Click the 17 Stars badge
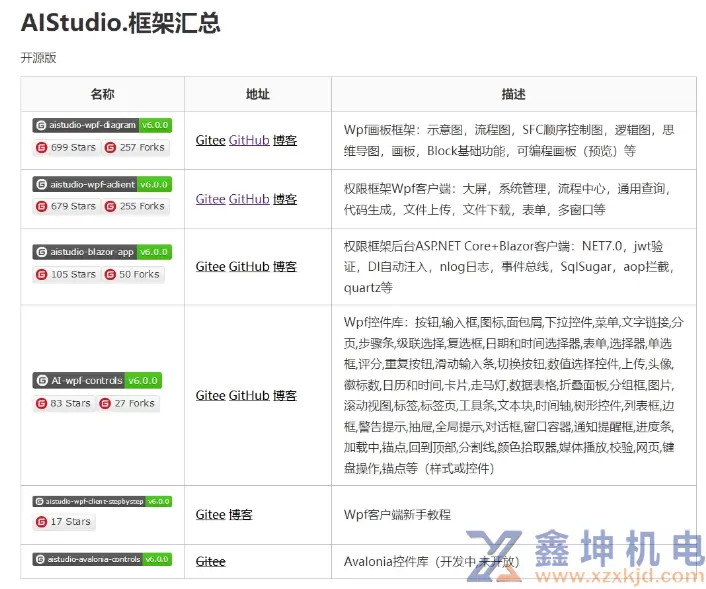 coord(63,521)
